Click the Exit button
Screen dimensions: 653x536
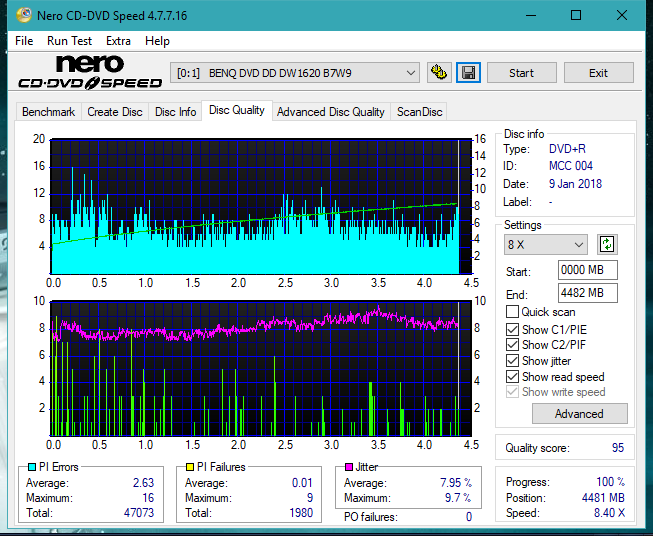tap(598, 73)
